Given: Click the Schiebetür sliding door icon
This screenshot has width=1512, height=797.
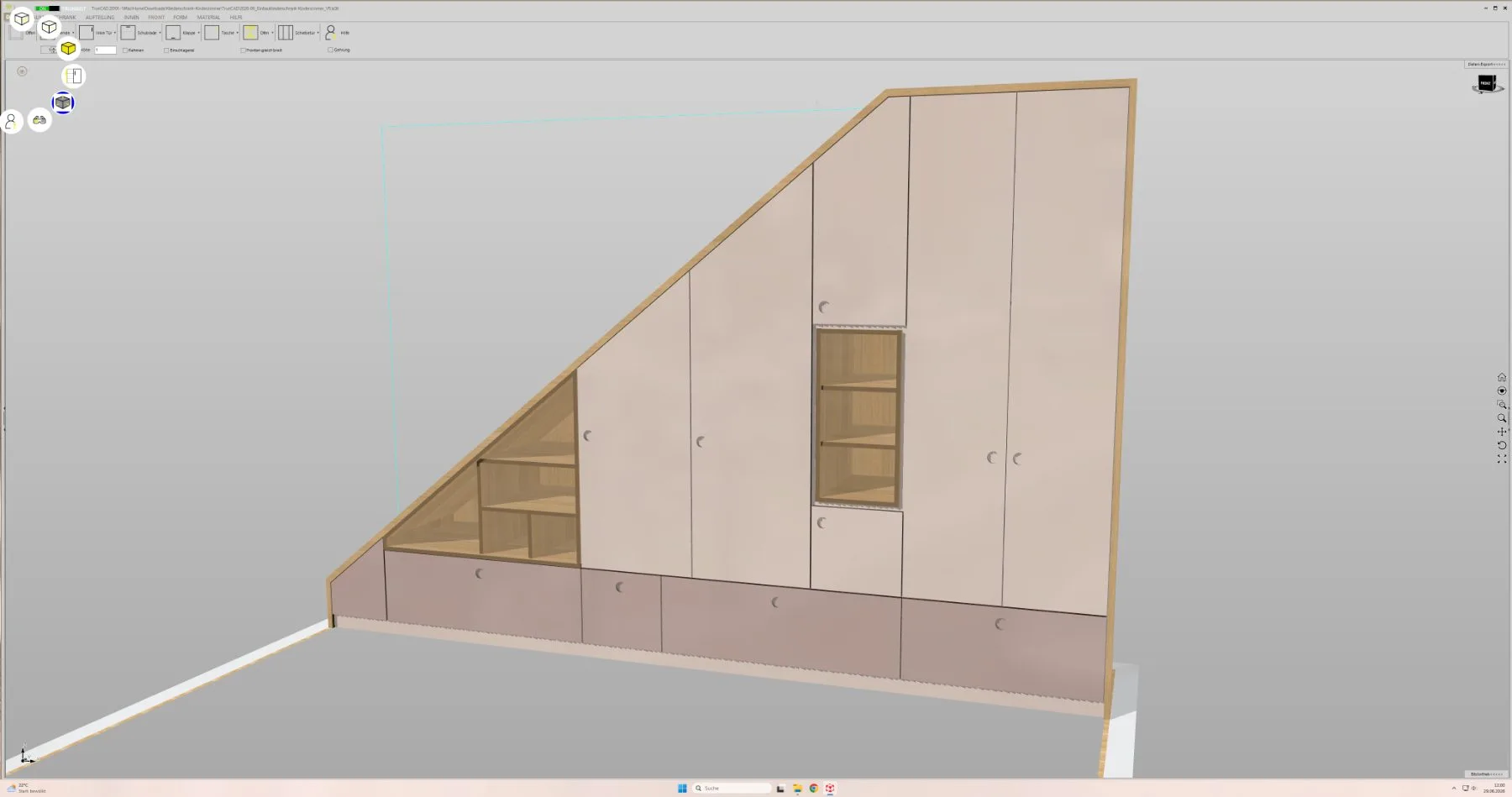Looking at the screenshot, I should pos(286,32).
